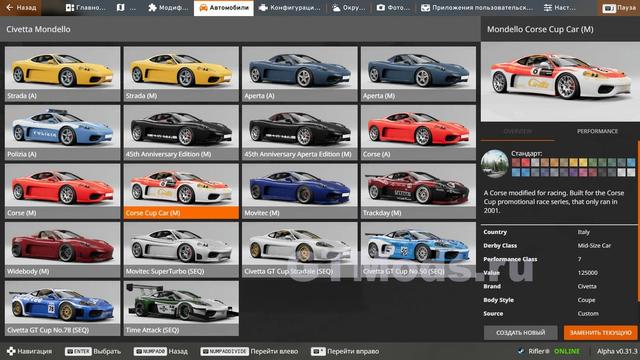The height and width of the screenshot is (360, 640).
Task: Pick the Corse (M) configuration
Action: (x=62, y=191)
